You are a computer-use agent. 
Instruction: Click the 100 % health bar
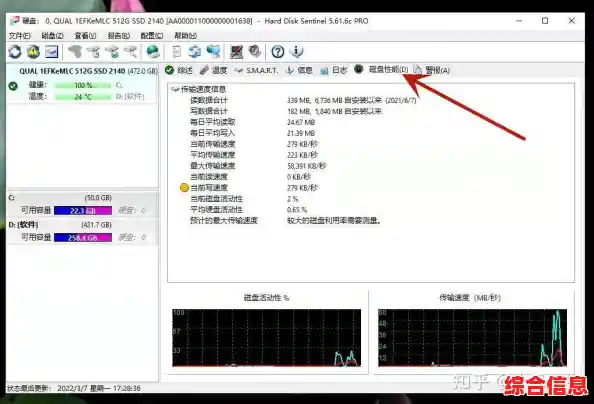(x=83, y=85)
